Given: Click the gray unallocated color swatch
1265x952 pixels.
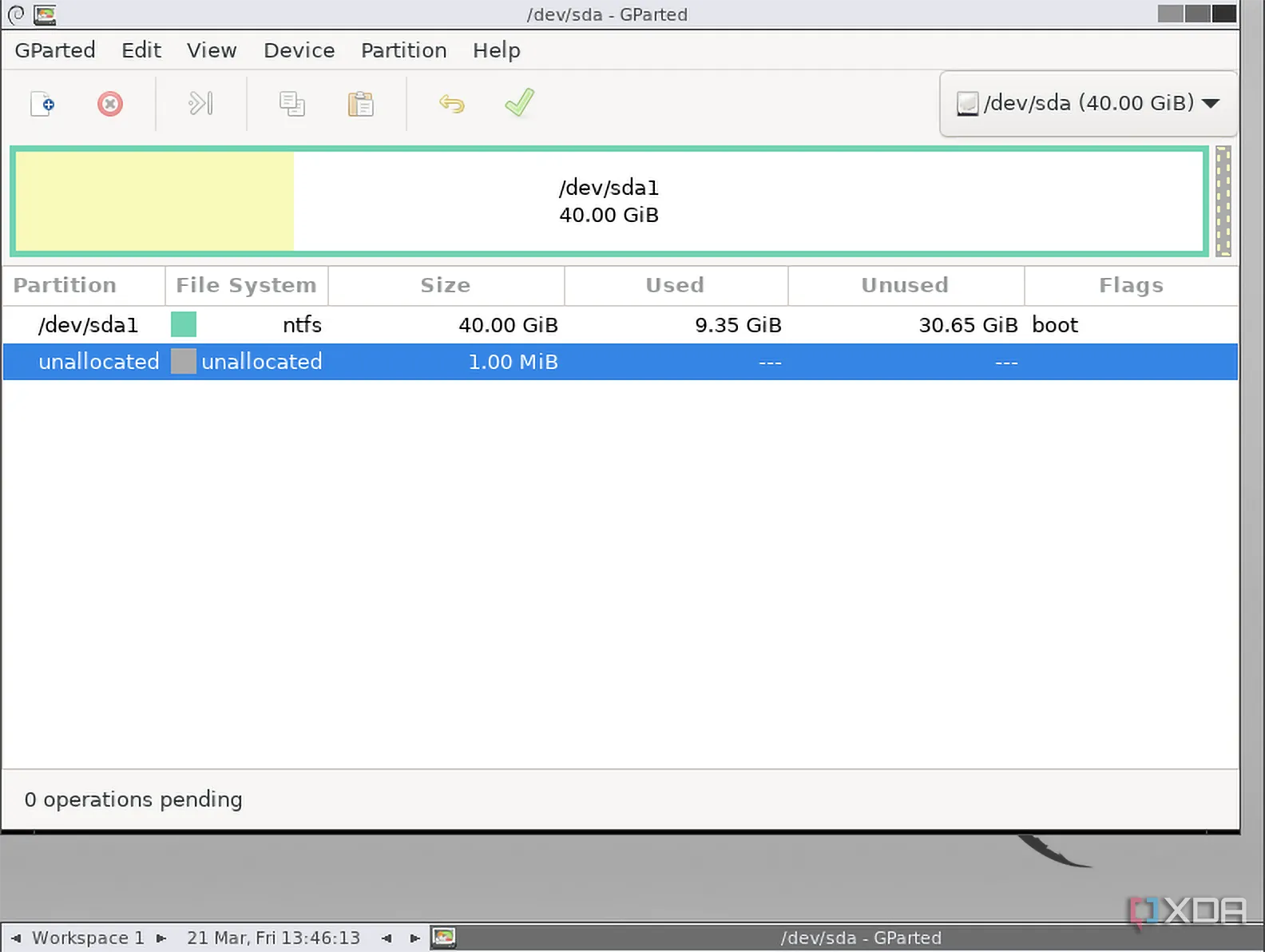Looking at the screenshot, I should (184, 361).
